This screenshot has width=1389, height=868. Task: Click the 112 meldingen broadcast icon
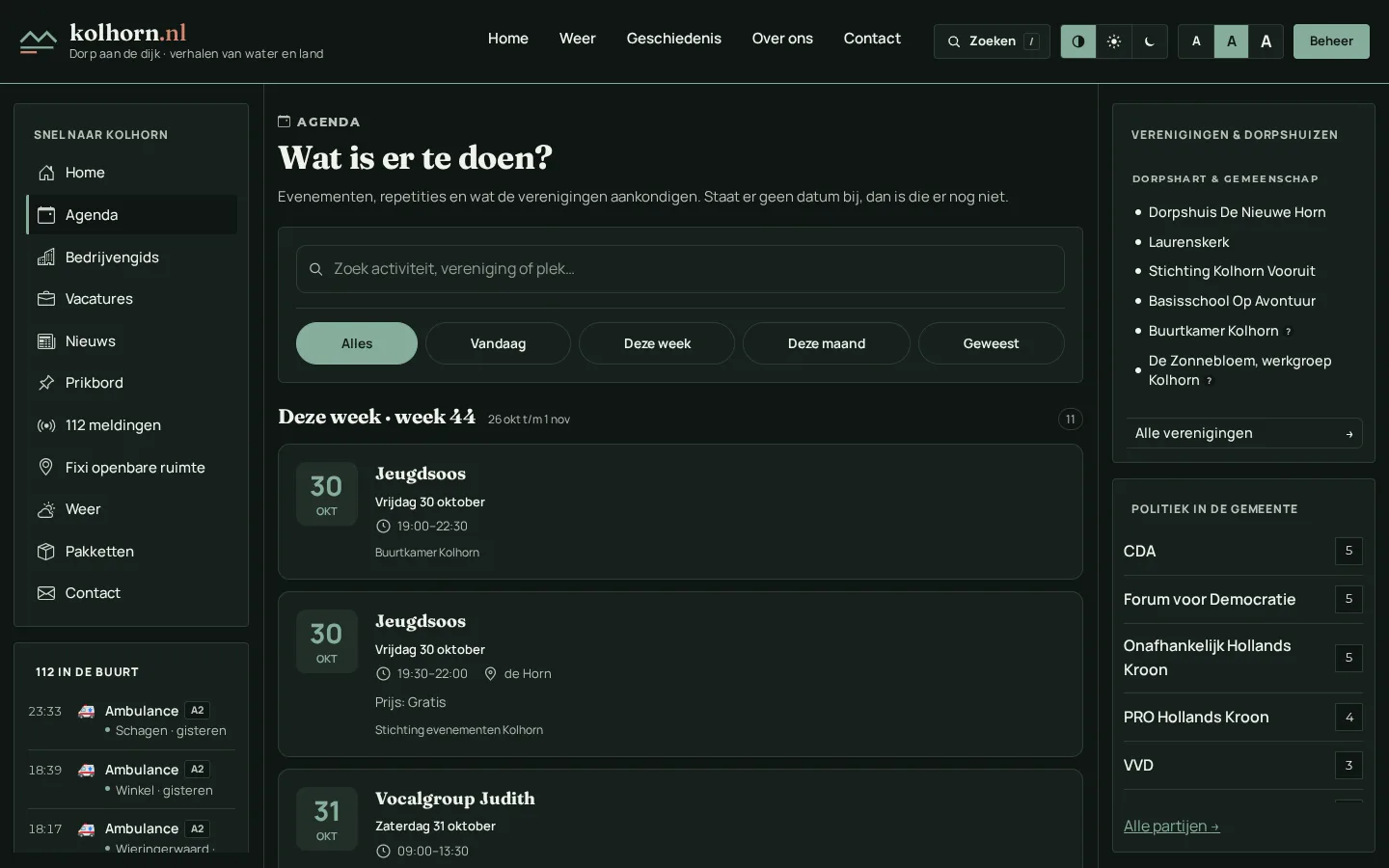tap(46, 425)
